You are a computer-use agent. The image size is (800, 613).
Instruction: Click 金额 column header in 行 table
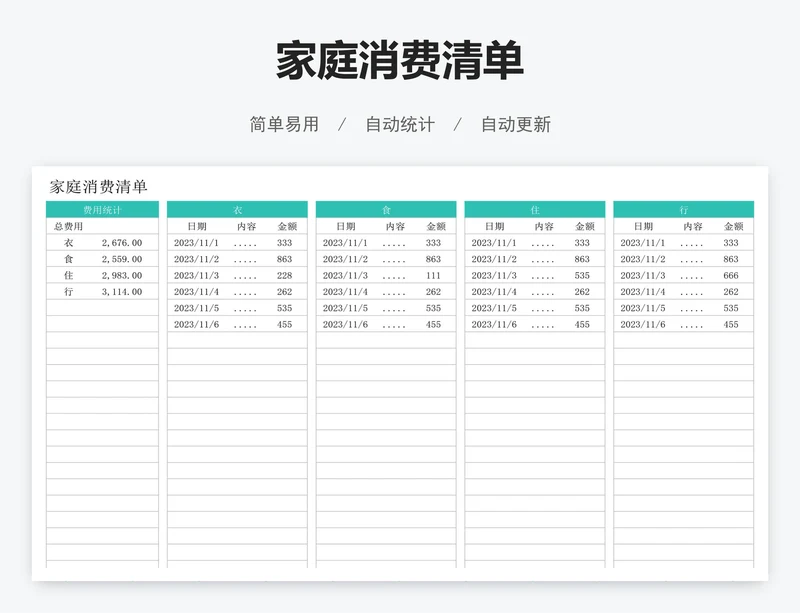point(734,227)
